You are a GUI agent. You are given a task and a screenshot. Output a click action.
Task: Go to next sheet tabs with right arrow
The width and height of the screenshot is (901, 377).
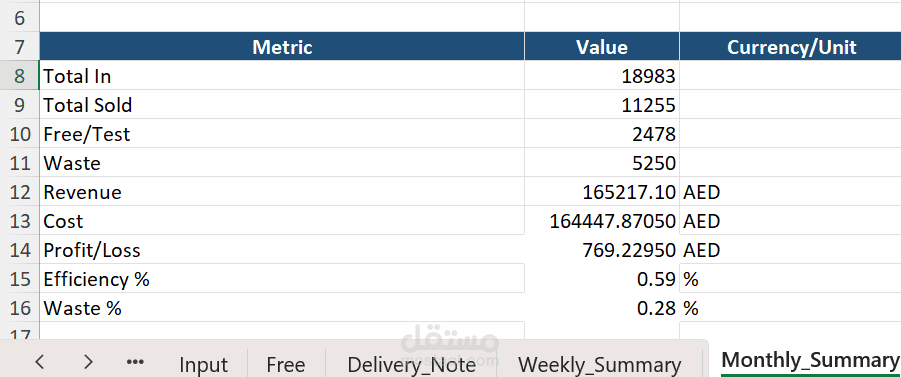click(87, 361)
